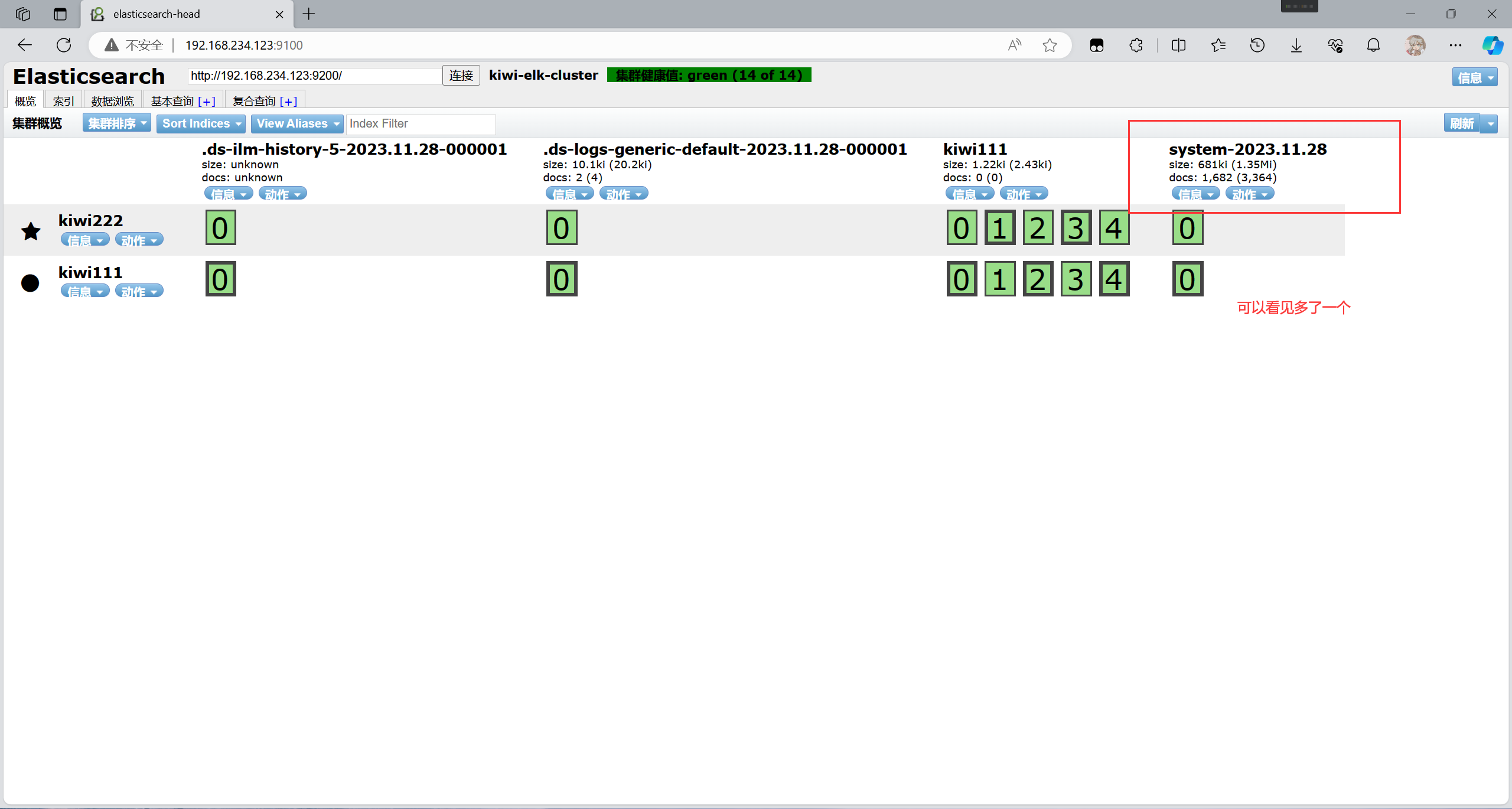Open the Sort Indices dropdown
The width and height of the screenshot is (1512, 809).
[x=201, y=123]
